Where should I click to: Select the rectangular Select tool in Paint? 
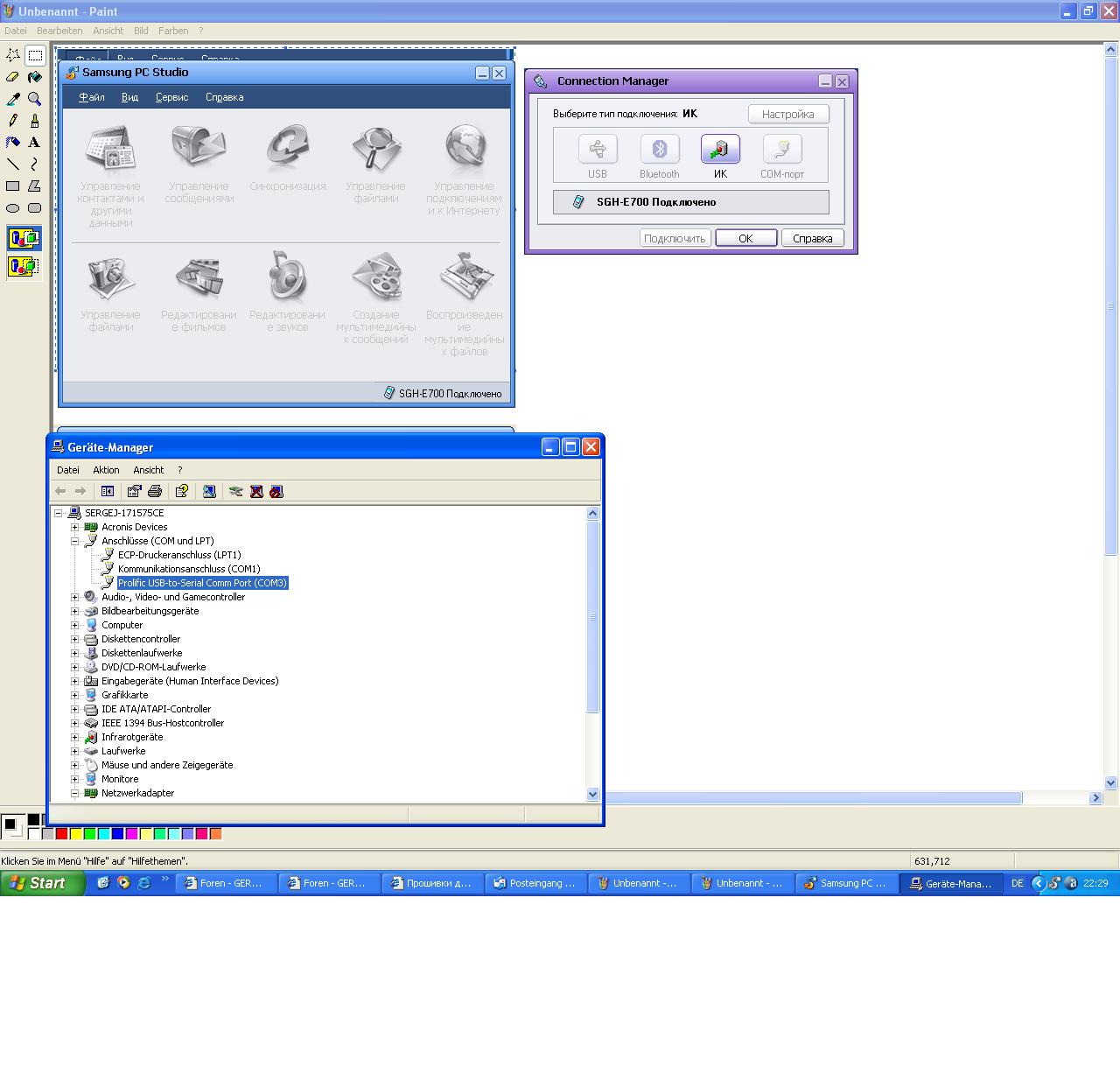coord(35,55)
